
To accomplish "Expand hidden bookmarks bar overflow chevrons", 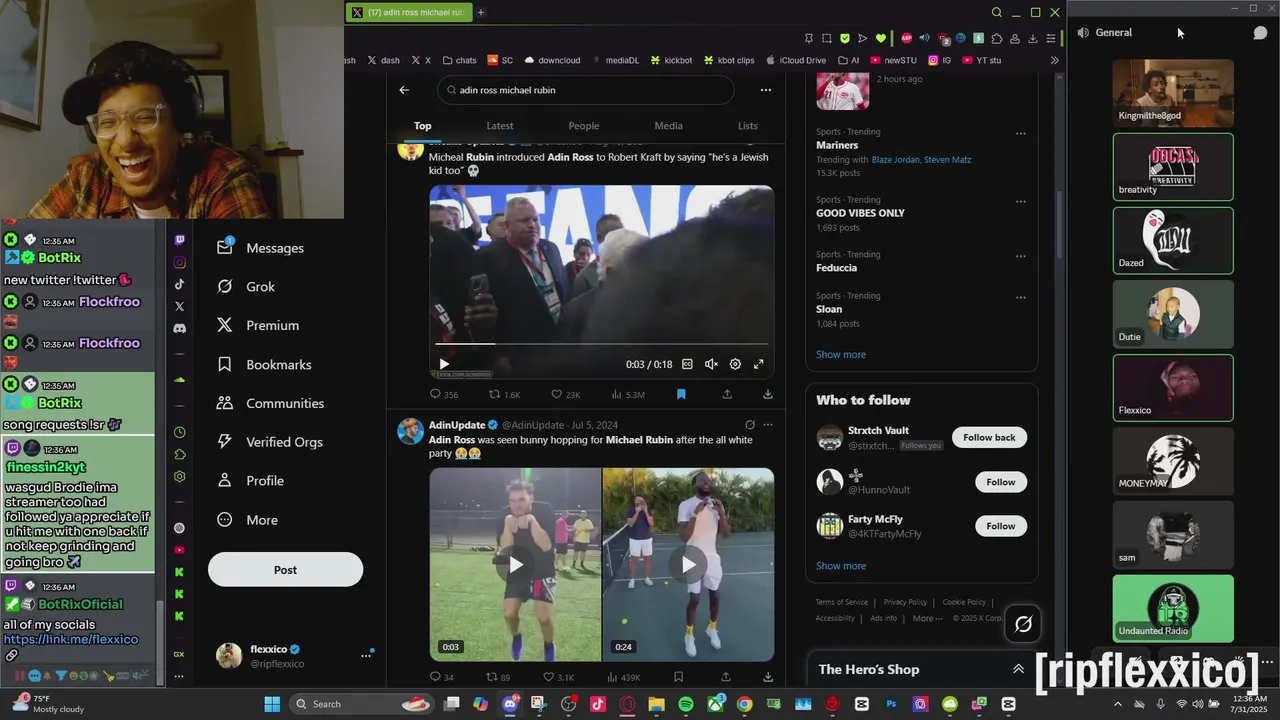I will coord(1054,60).
